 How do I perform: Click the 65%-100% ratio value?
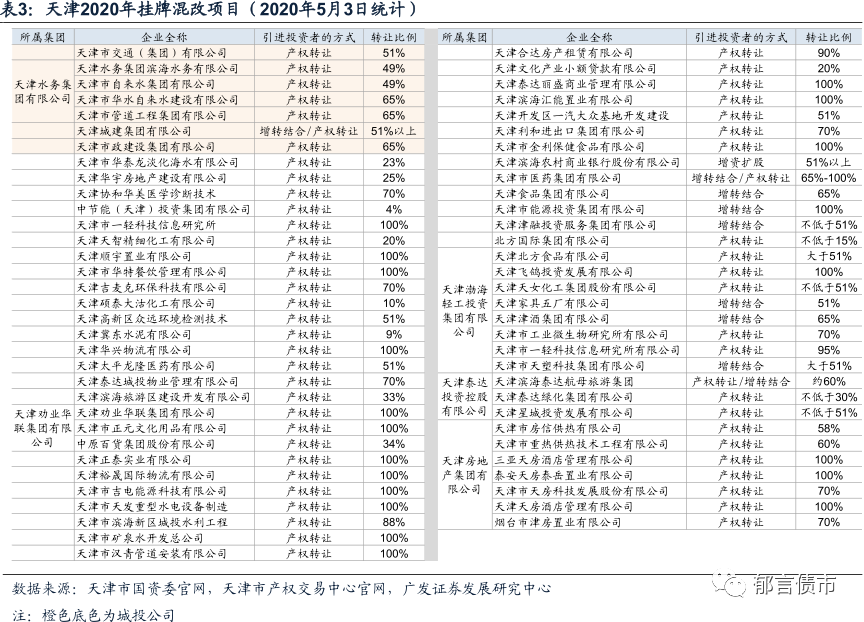coord(829,178)
